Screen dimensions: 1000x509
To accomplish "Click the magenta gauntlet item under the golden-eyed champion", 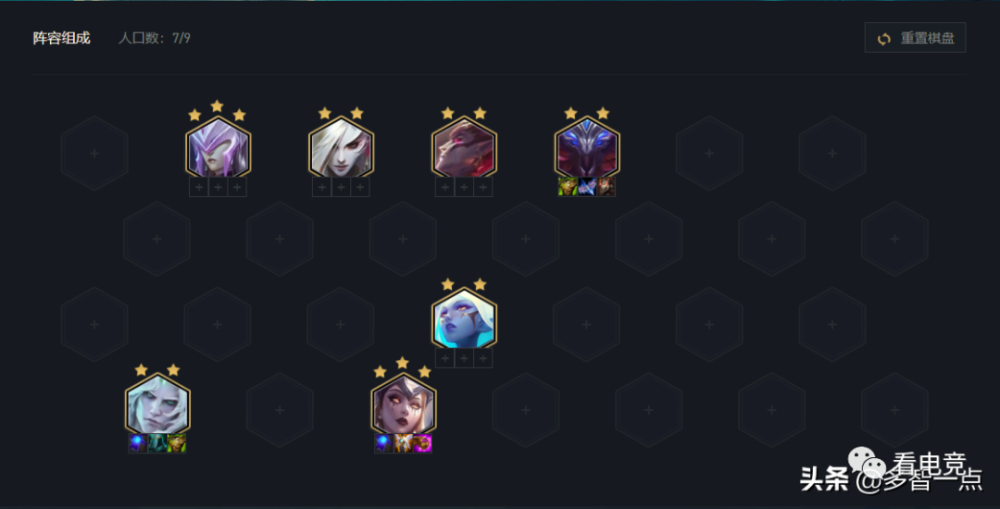I will pyautogui.click(x=423, y=443).
